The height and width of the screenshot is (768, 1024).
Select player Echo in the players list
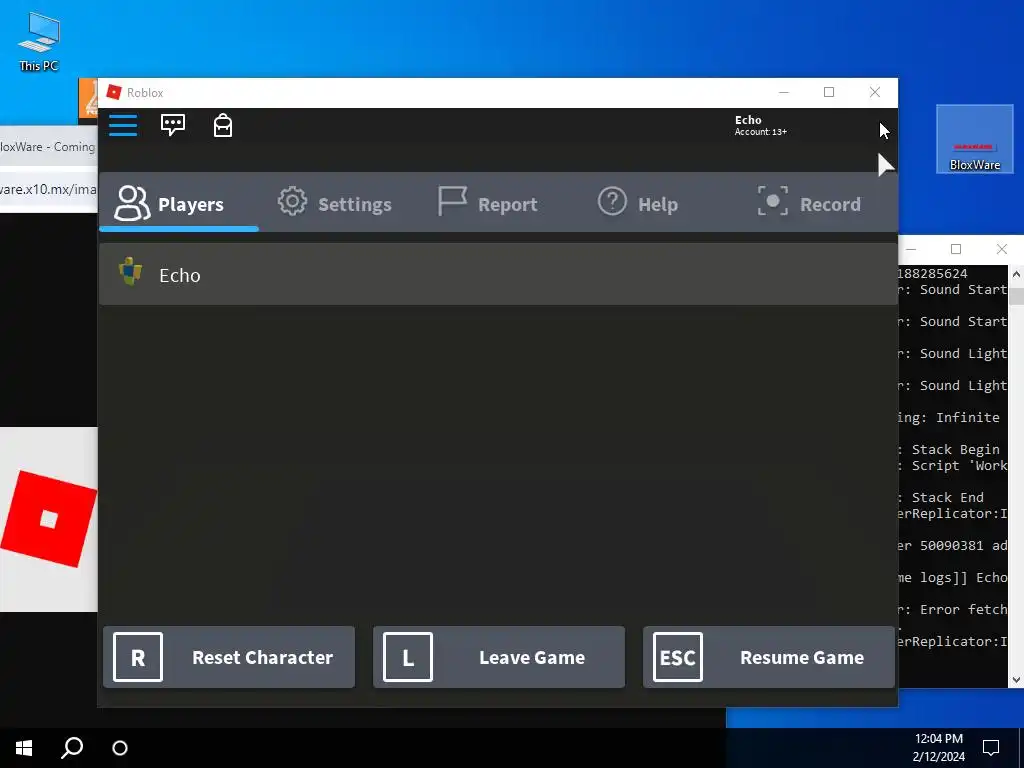pos(498,274)
